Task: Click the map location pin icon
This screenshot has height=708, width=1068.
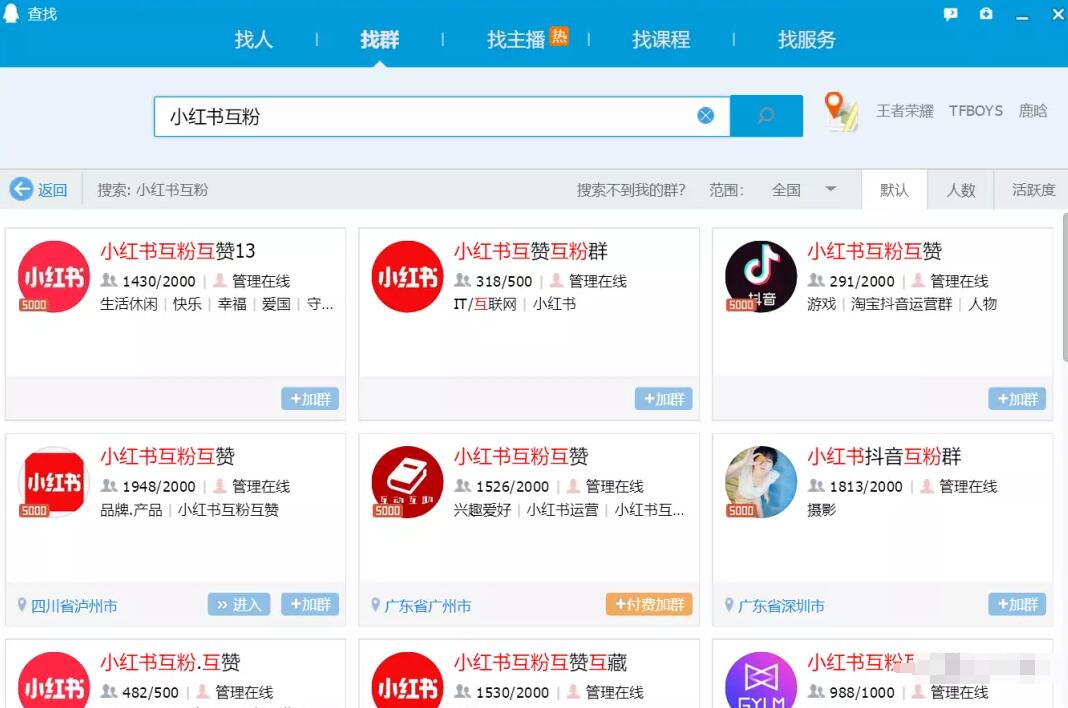Action: click(x=840, y=111)
